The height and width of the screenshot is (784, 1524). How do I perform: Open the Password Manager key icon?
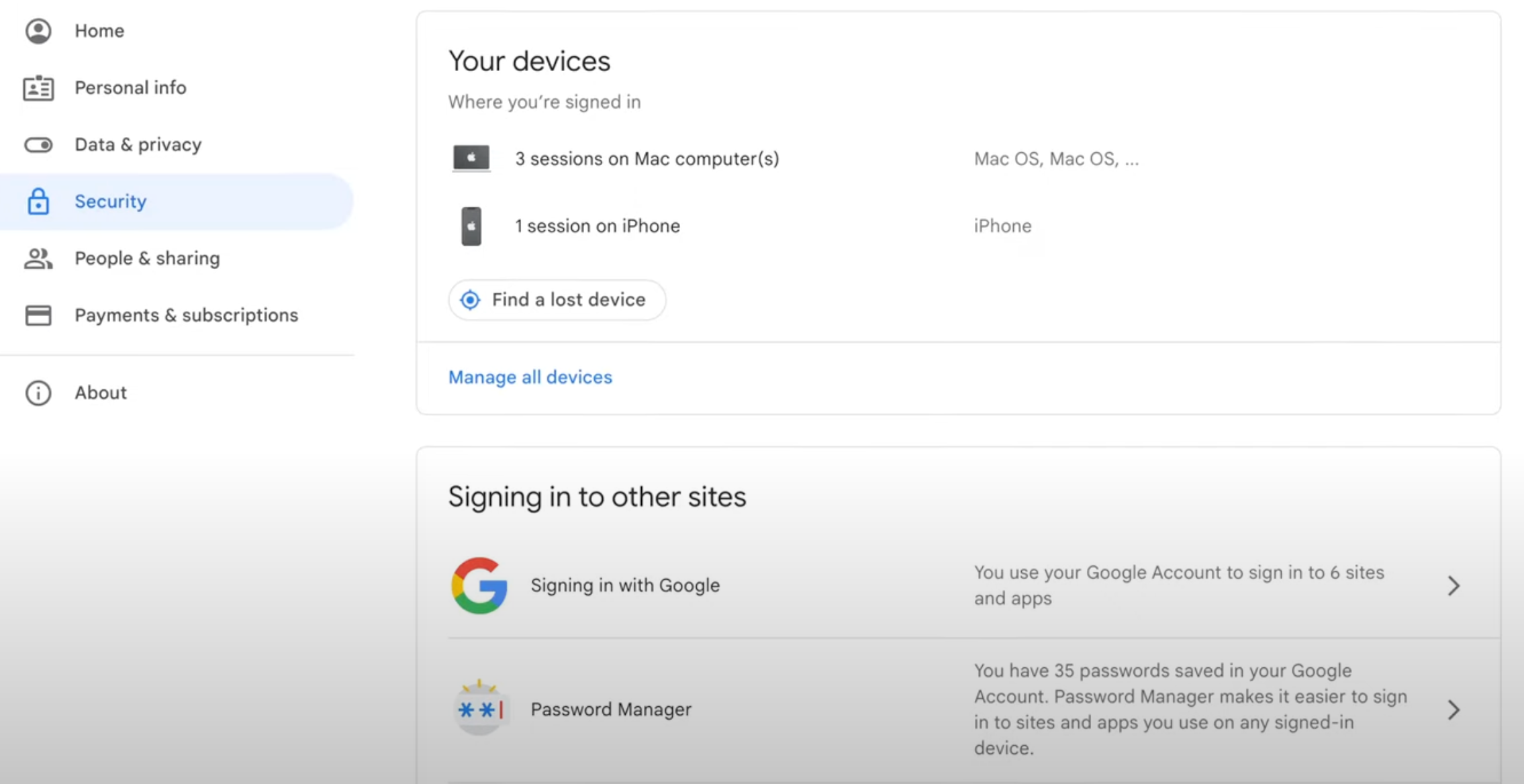pyautogui.click(x=479, y=709)
